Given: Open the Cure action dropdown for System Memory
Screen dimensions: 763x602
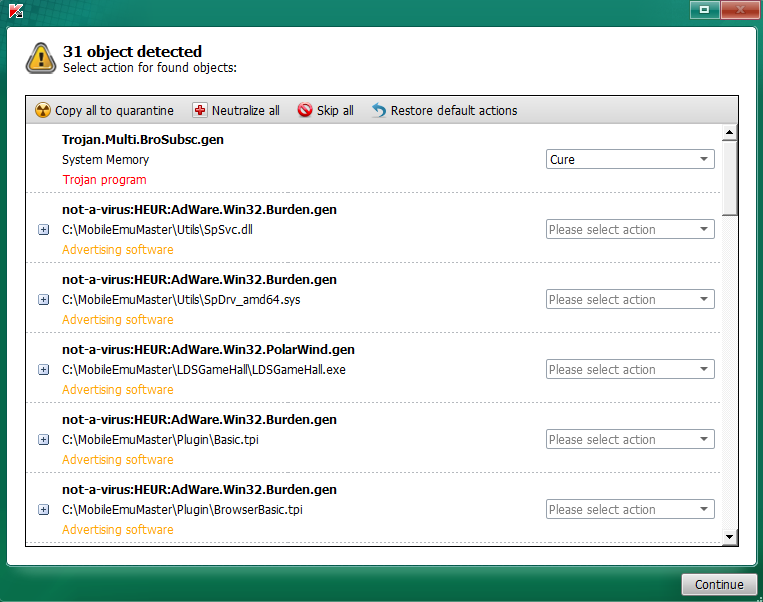Looking at the screenshot, I should [x=630, y=159].
